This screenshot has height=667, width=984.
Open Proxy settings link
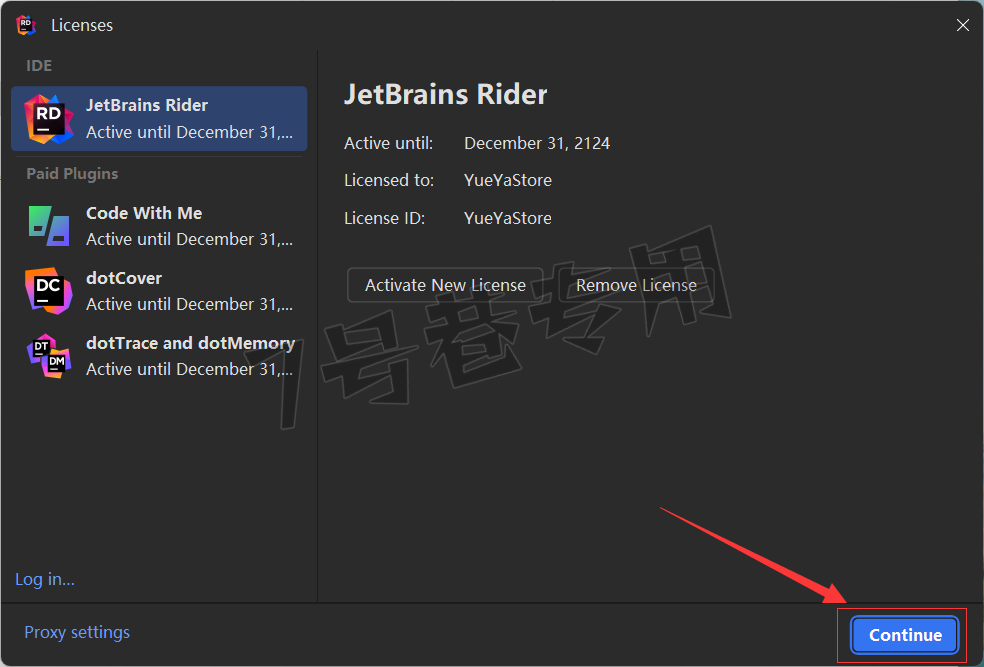77,632
